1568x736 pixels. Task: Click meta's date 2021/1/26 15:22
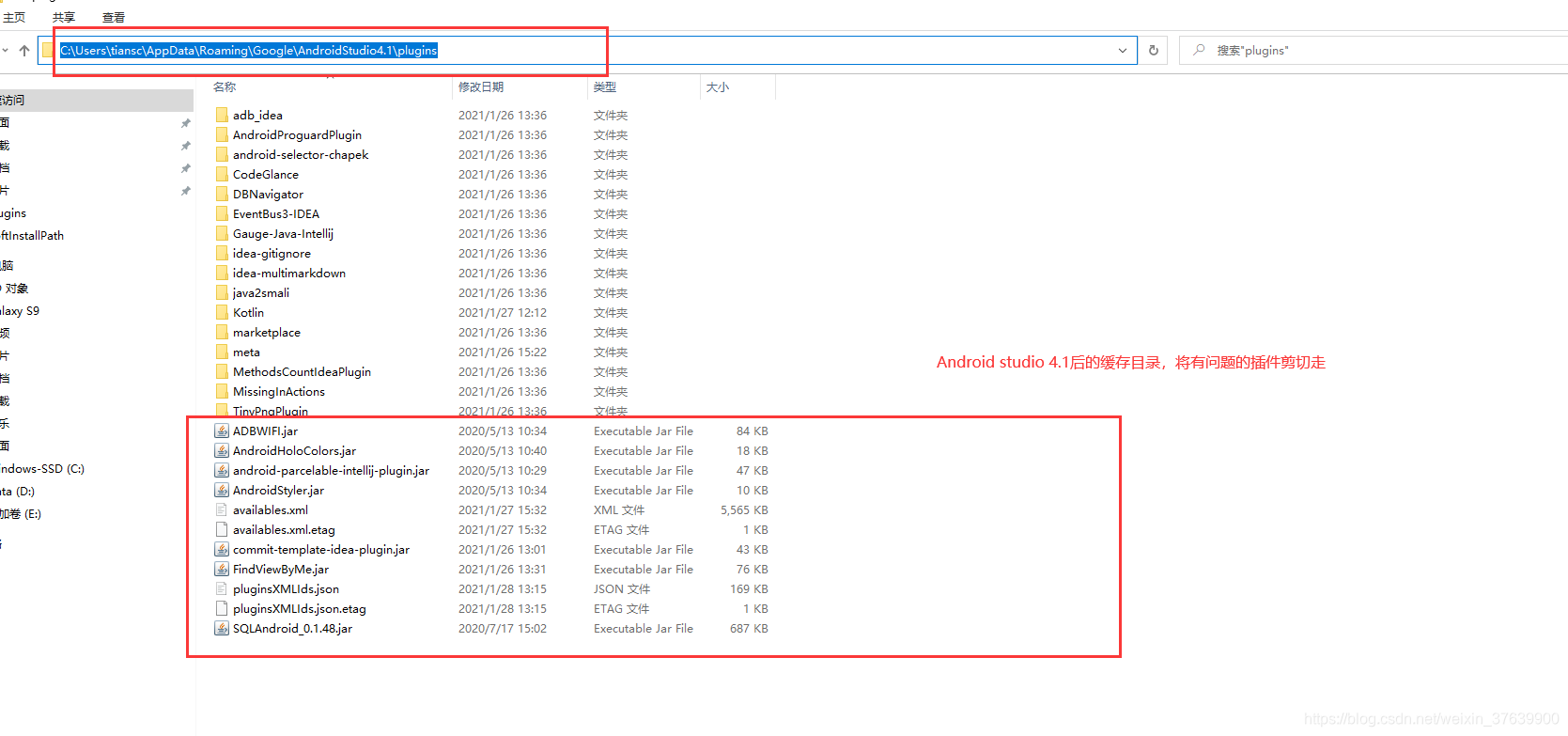coord(503,352)
